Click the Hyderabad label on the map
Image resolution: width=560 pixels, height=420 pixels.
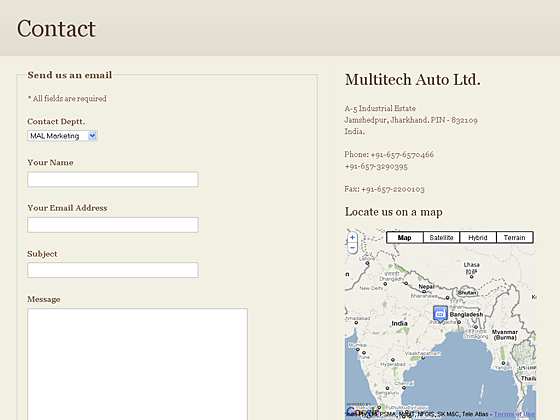(x=392, y=364)
